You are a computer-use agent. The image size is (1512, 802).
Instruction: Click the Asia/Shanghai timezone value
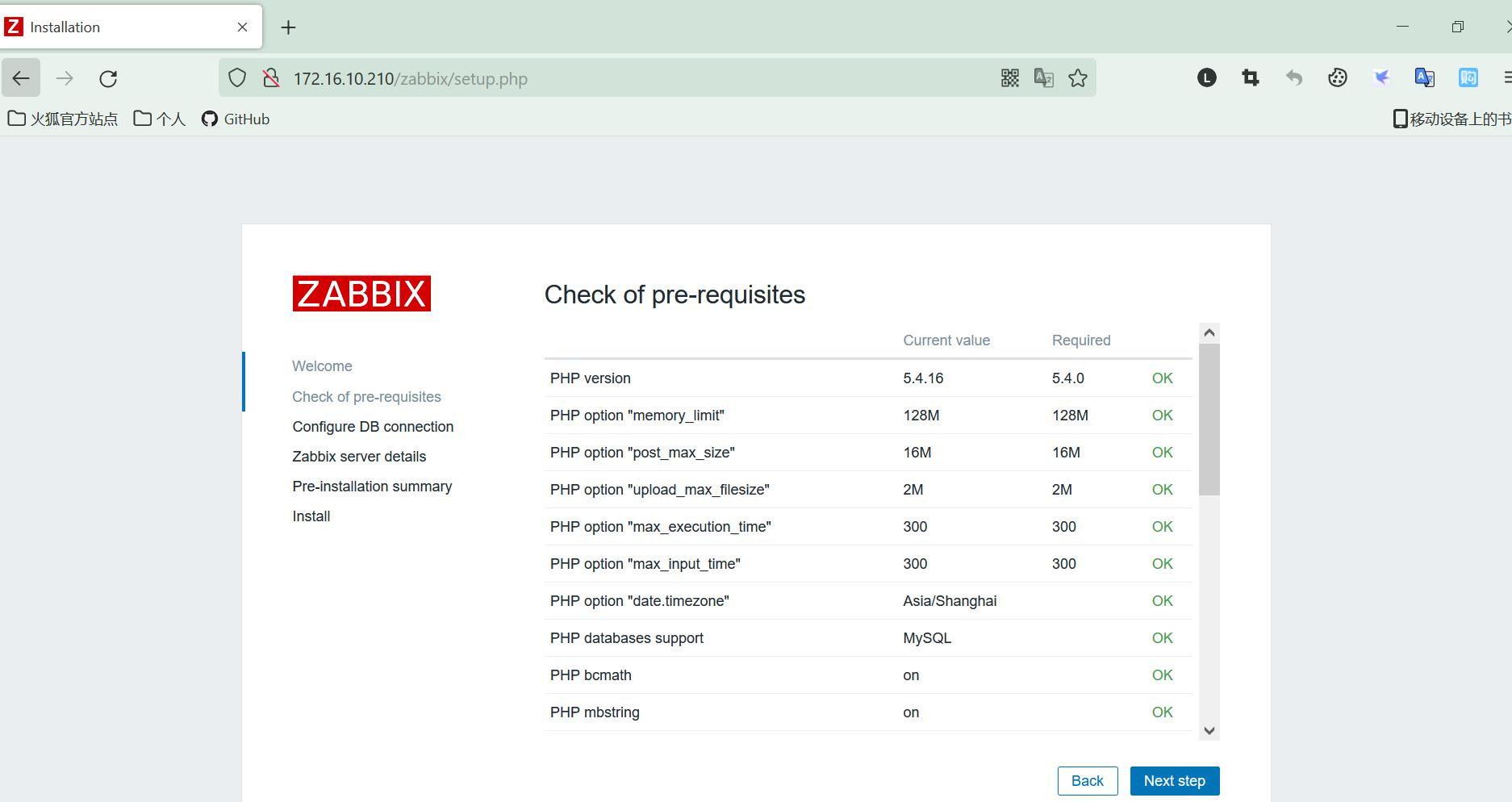tap(950, 601)
